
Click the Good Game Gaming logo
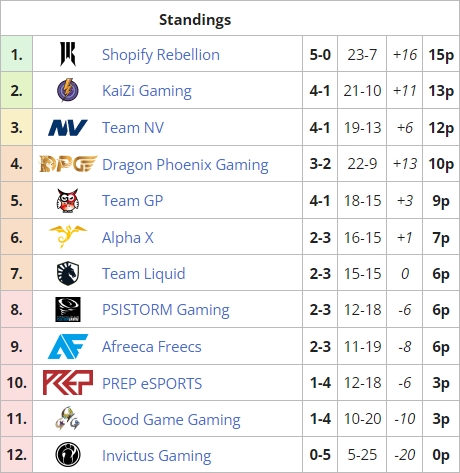point(68,418)
